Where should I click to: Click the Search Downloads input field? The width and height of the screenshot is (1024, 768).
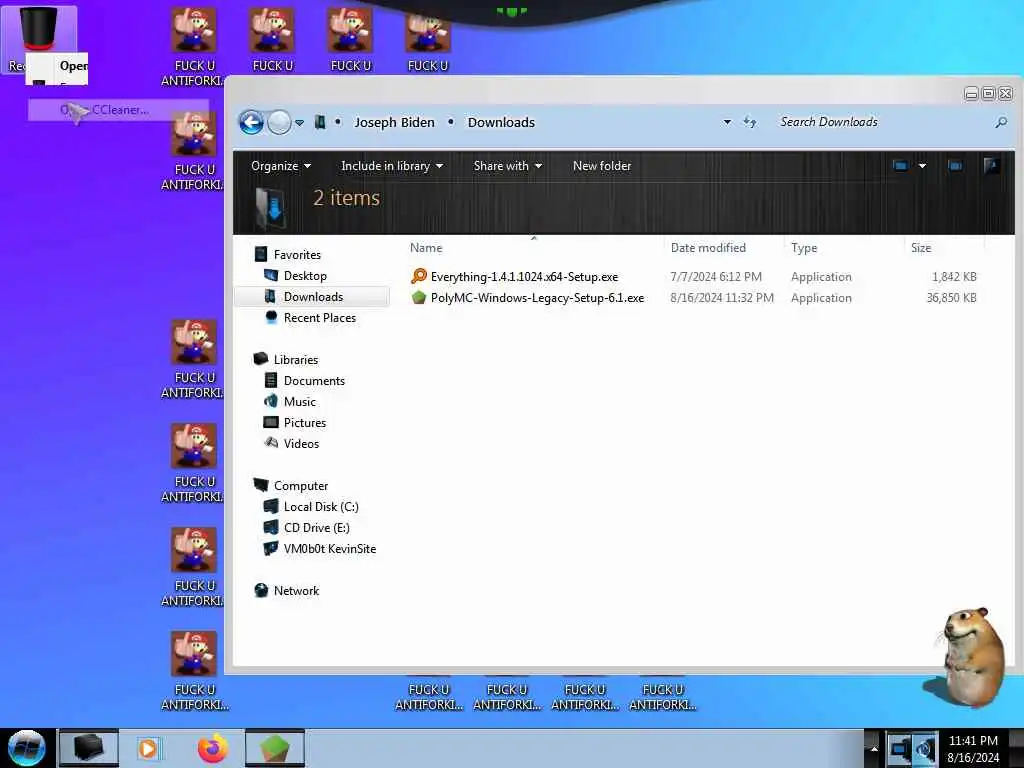(882, 122)
